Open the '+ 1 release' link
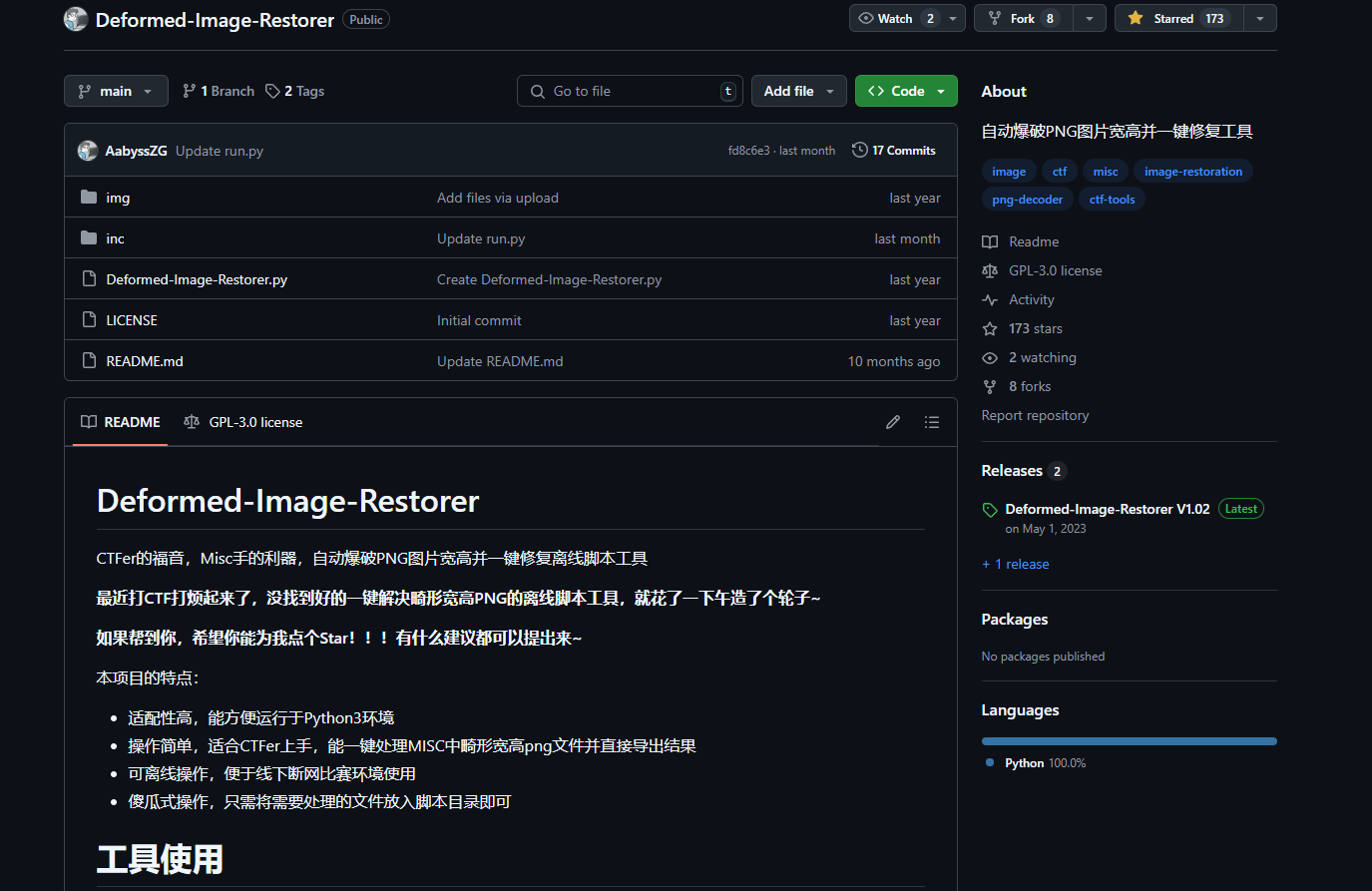 [x=1016, y=564]
